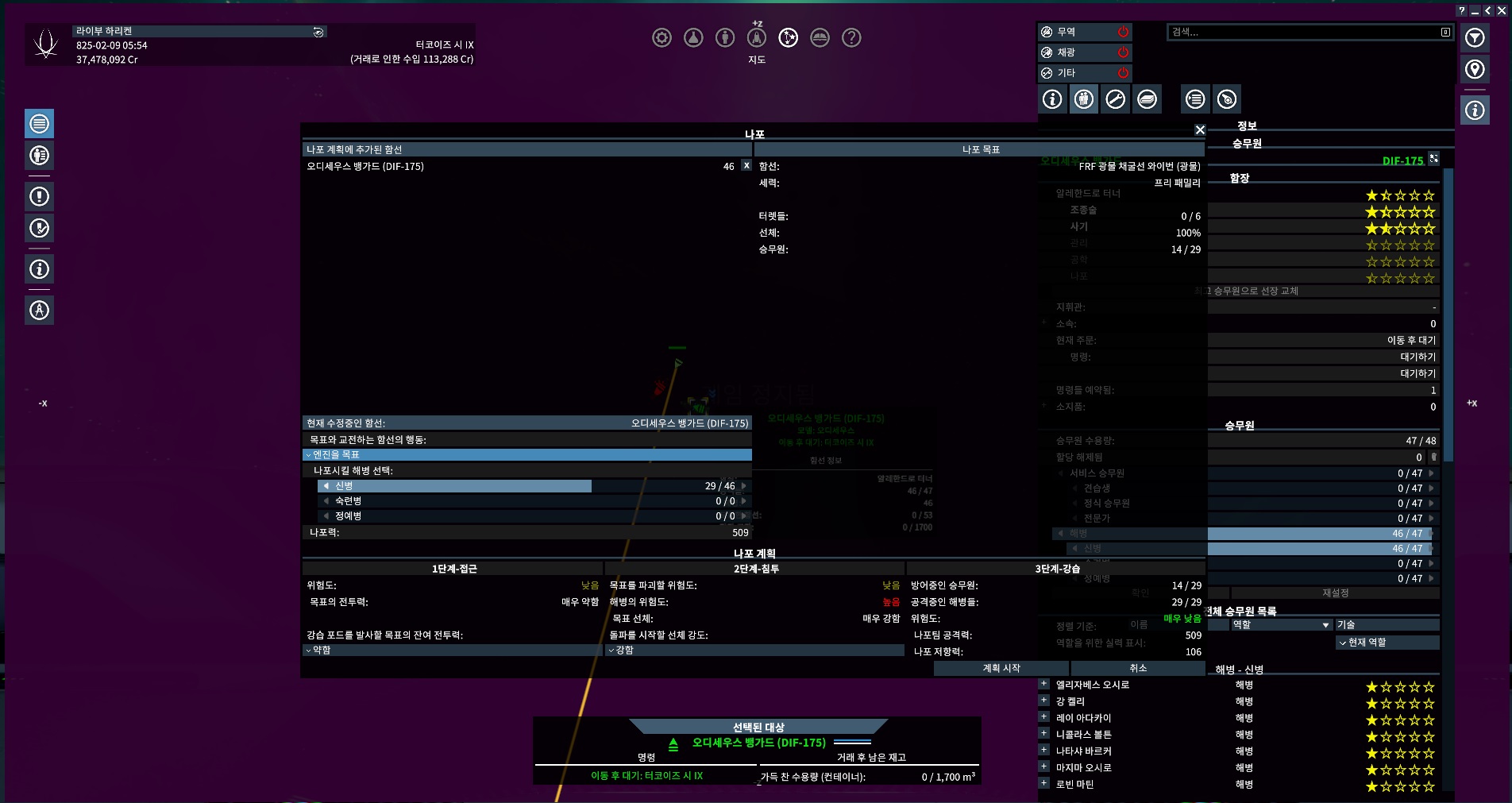
Task: Sort crew by the 기술 button
Action: (1387, 625)
